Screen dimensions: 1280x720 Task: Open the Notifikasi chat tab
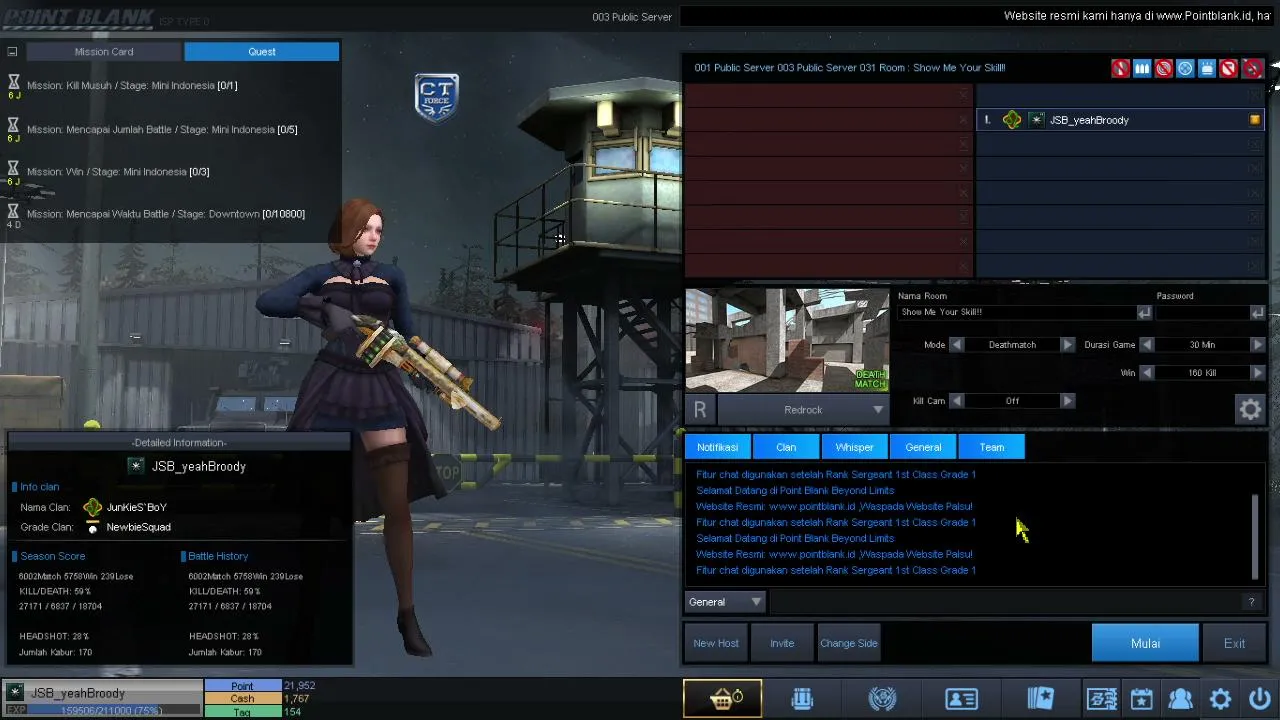click(x=717, y=447)
